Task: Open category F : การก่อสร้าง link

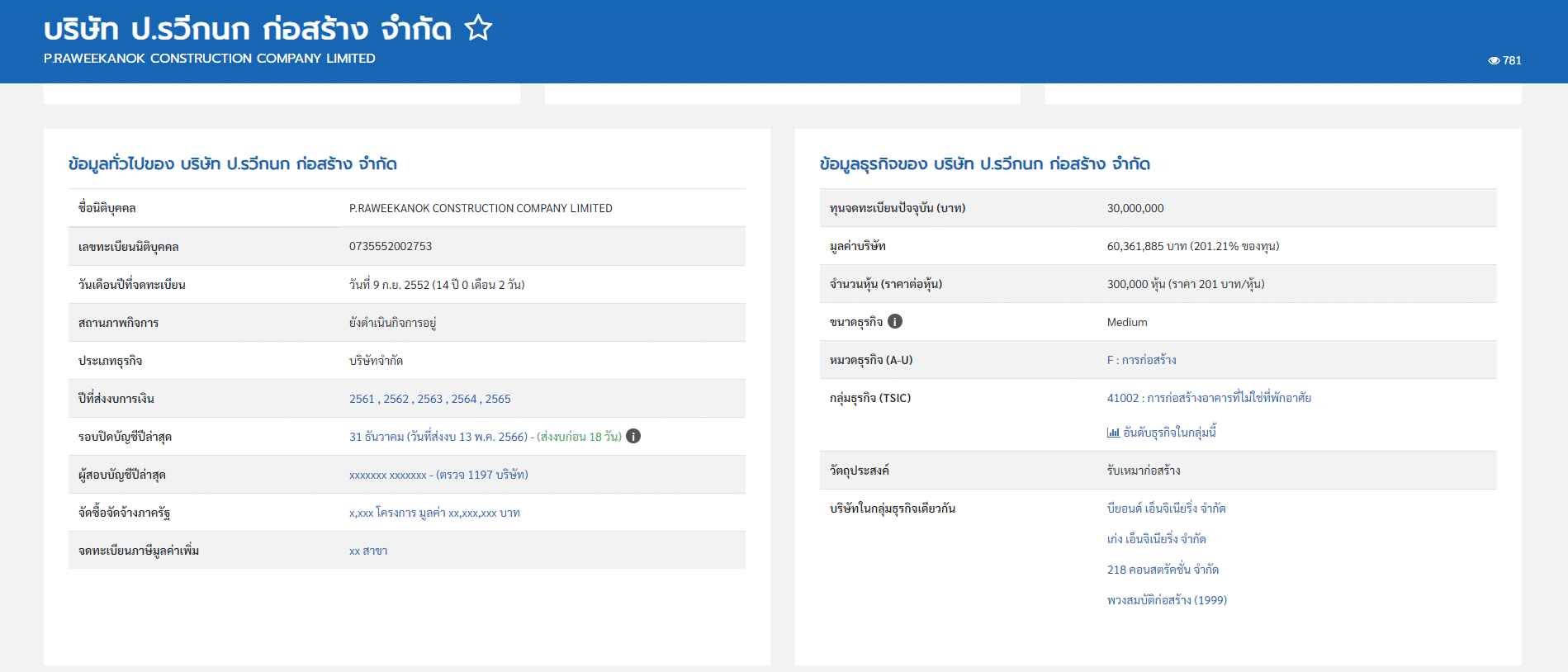Action: point(1141,360)
